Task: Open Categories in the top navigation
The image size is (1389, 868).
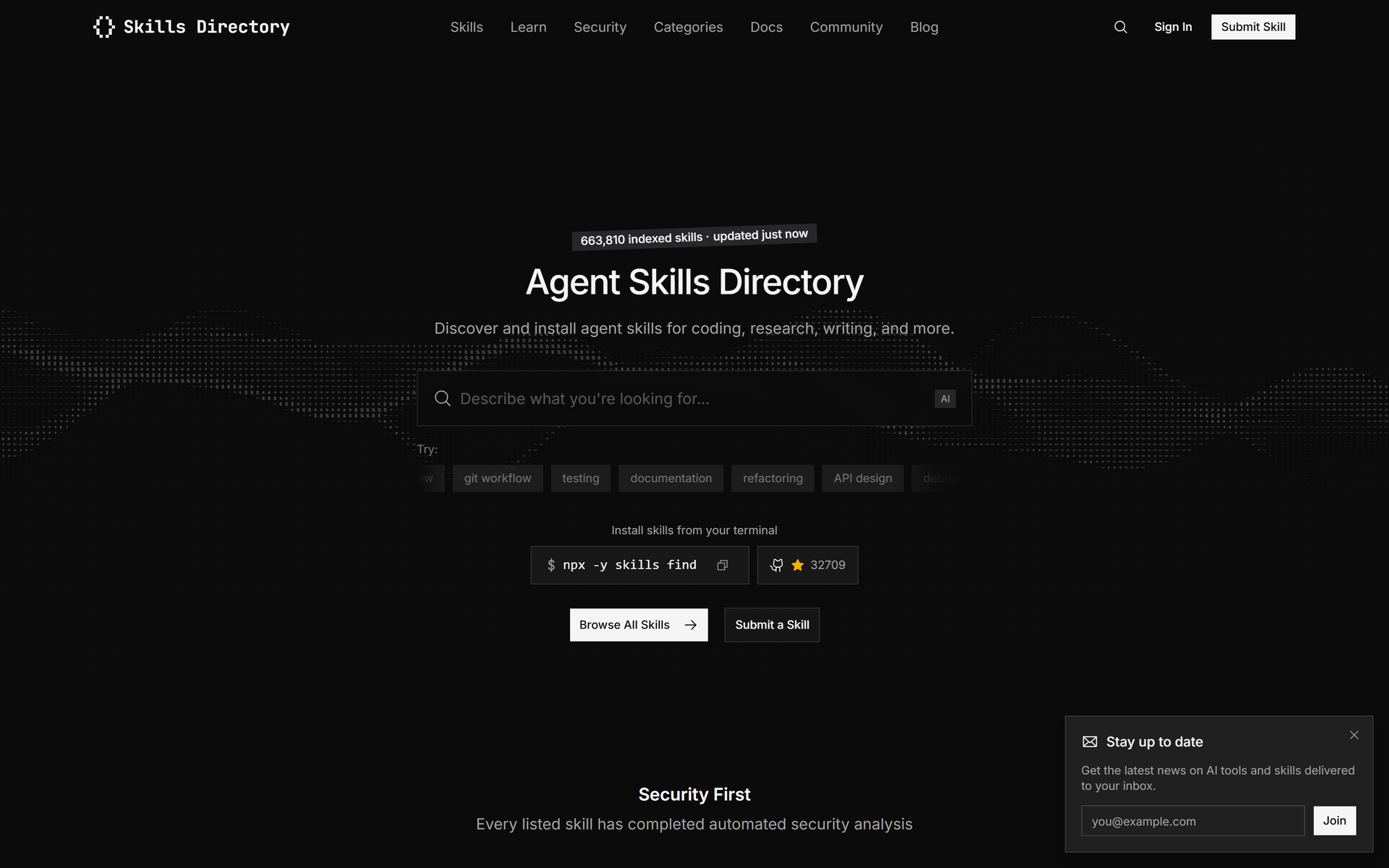Action: click(688, 27)
